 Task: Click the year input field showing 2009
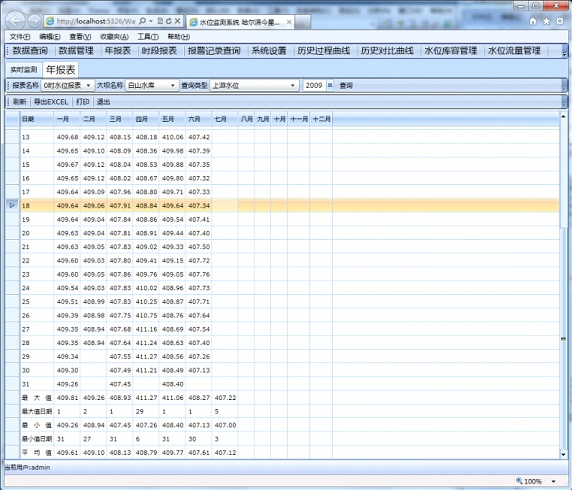tap(314, 85)
